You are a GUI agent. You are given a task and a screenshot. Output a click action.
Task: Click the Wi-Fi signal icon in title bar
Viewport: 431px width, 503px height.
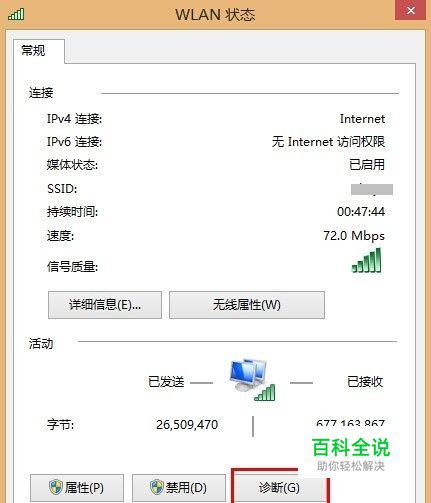[x=16, y=14]
